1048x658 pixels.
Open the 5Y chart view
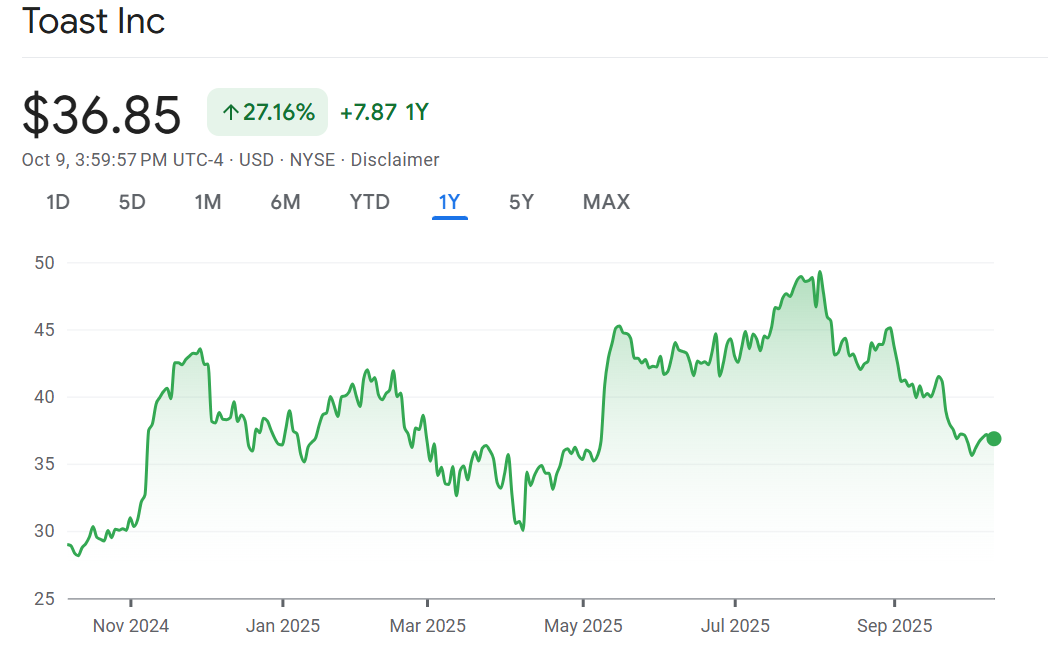tap(521, 202)
